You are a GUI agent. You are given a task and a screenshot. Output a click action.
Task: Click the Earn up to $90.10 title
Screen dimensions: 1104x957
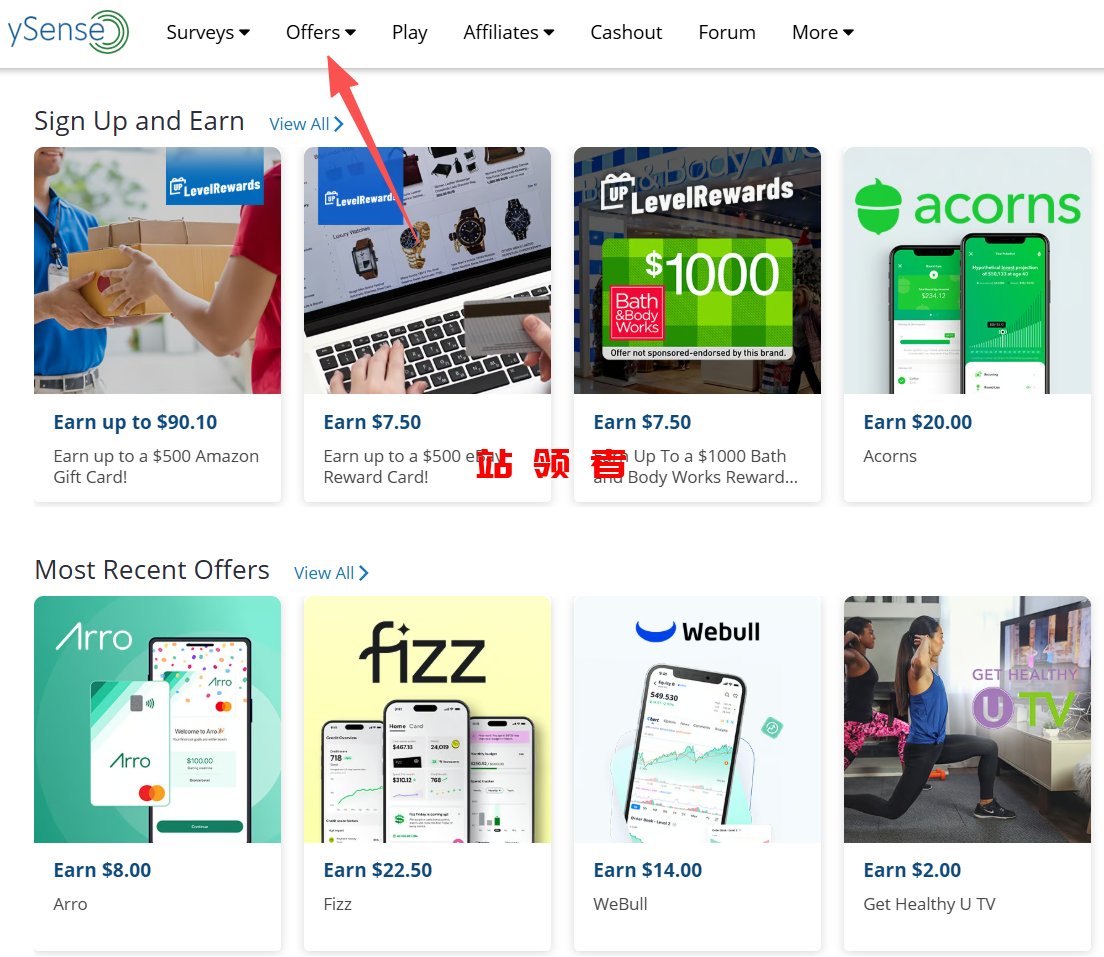point(135,422)
